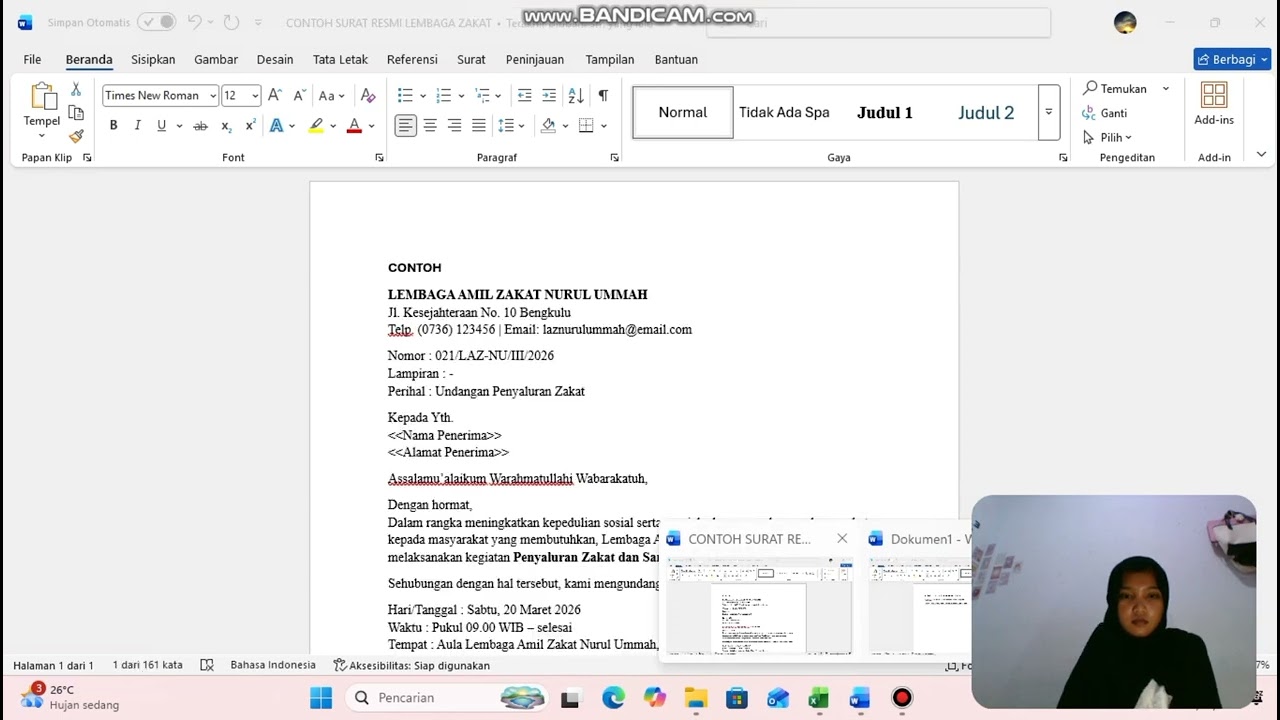Cut selection with the scissors icon
Viewport: 1280px width, 720px height.
(76, 90)
